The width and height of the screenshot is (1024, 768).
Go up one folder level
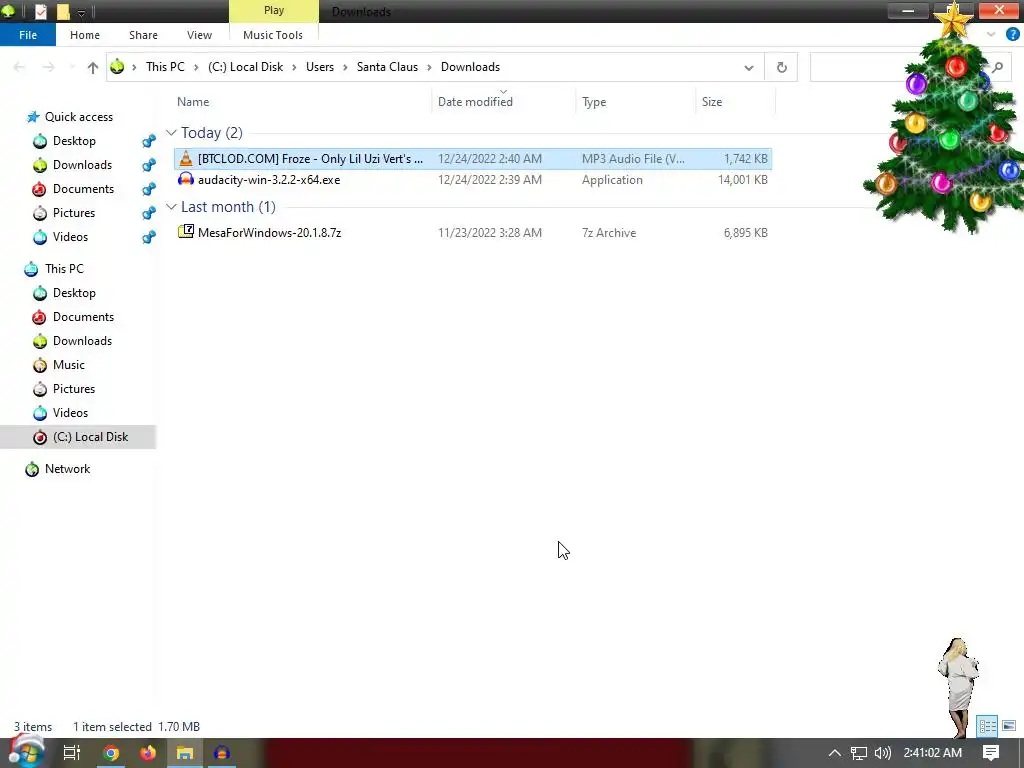click(93, 67)
